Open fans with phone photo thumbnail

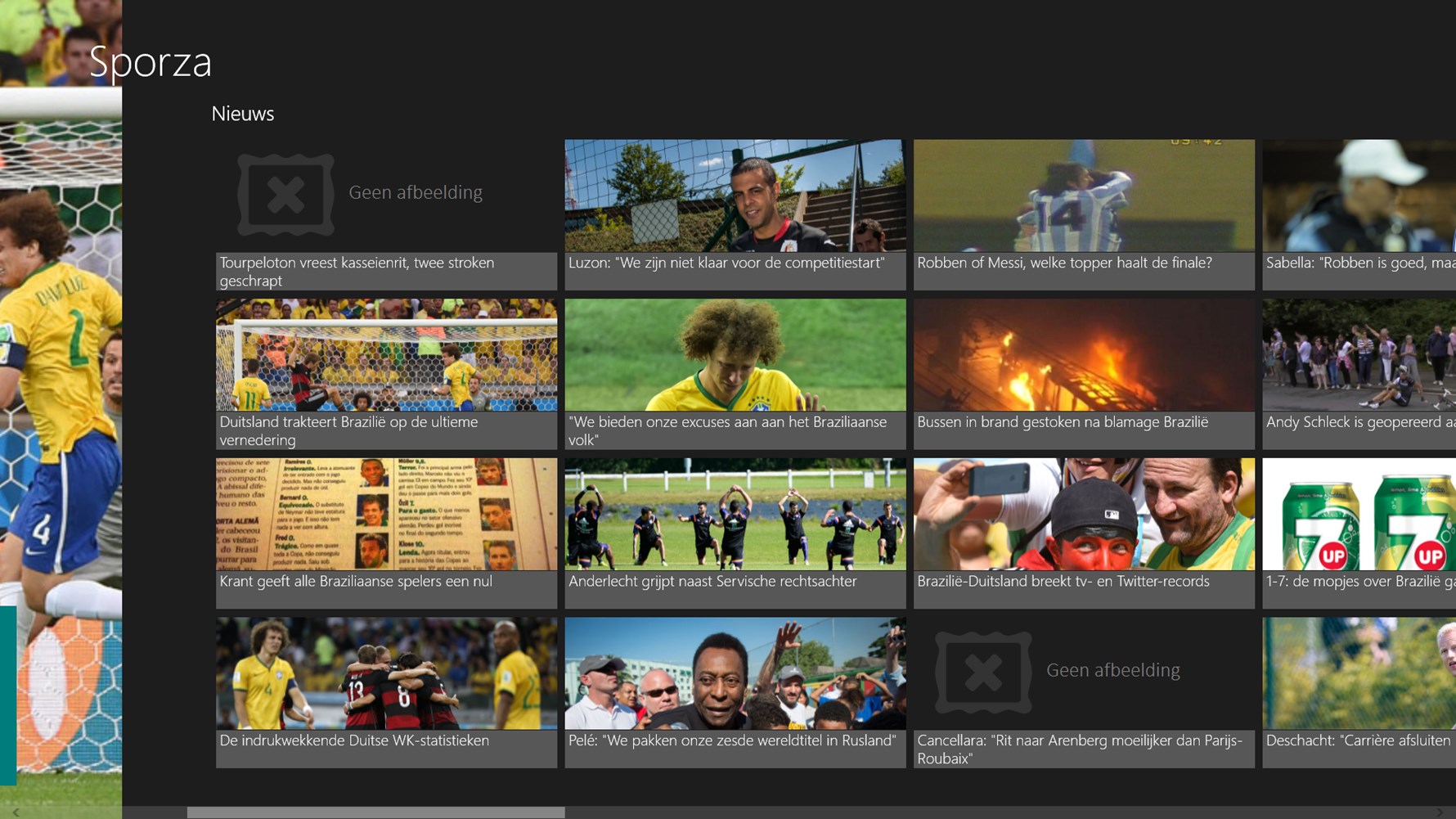tap(1084, 514)
